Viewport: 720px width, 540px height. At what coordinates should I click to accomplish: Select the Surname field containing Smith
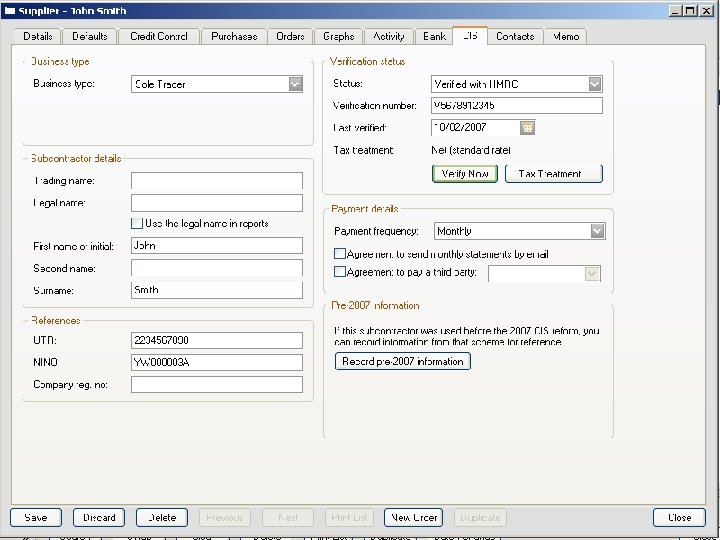[x=217, y=290]
